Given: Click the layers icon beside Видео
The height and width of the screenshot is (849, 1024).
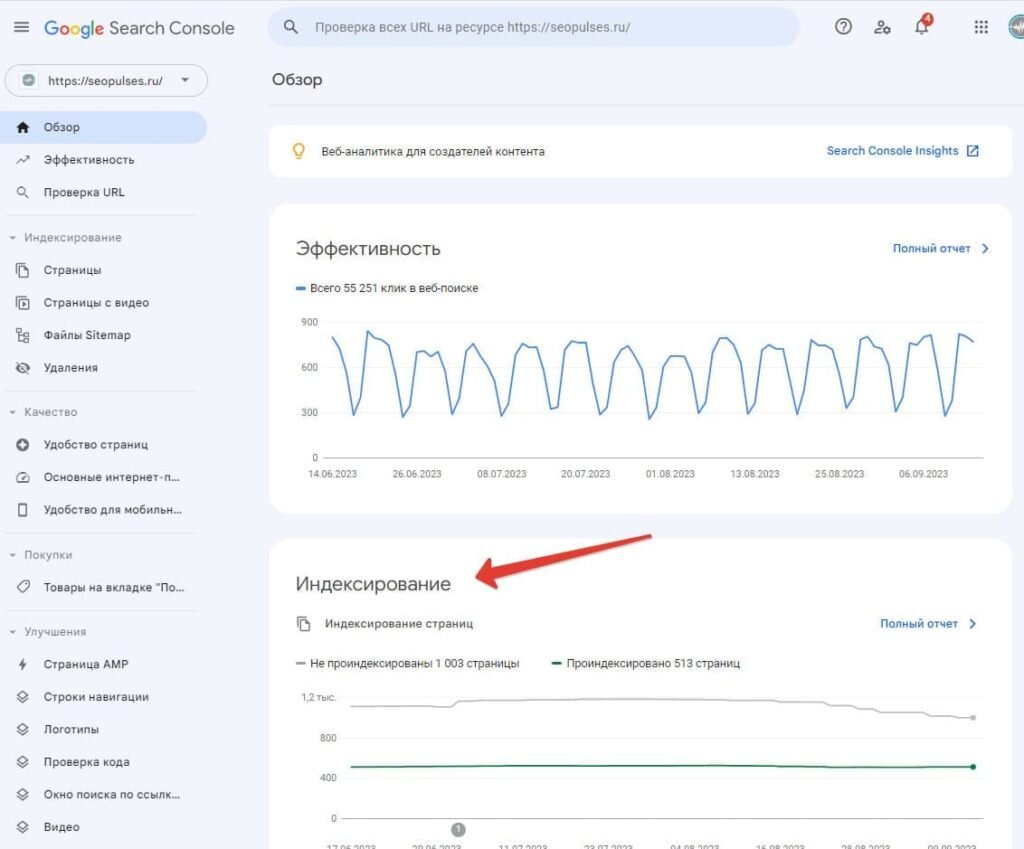Looking at the screenshot, I should [23, 826].
